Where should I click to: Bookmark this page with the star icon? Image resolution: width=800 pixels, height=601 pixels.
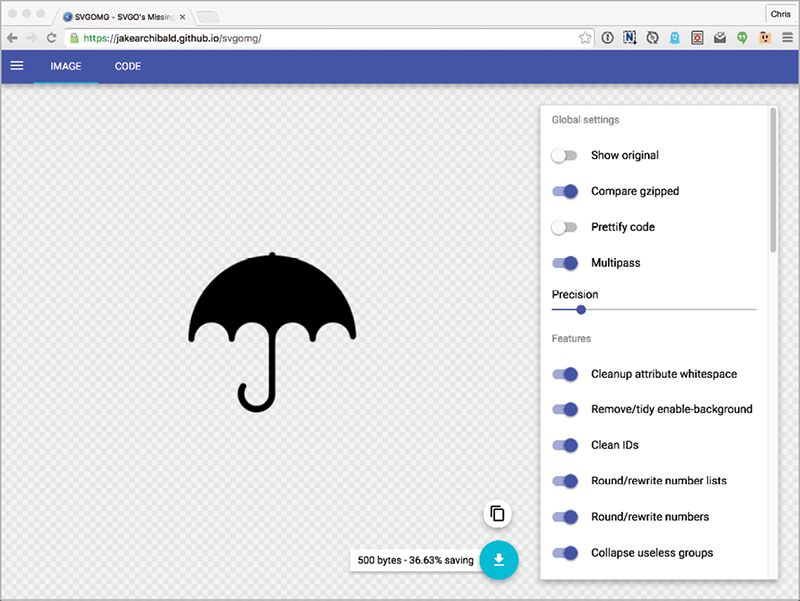click(x=585, y=38)
